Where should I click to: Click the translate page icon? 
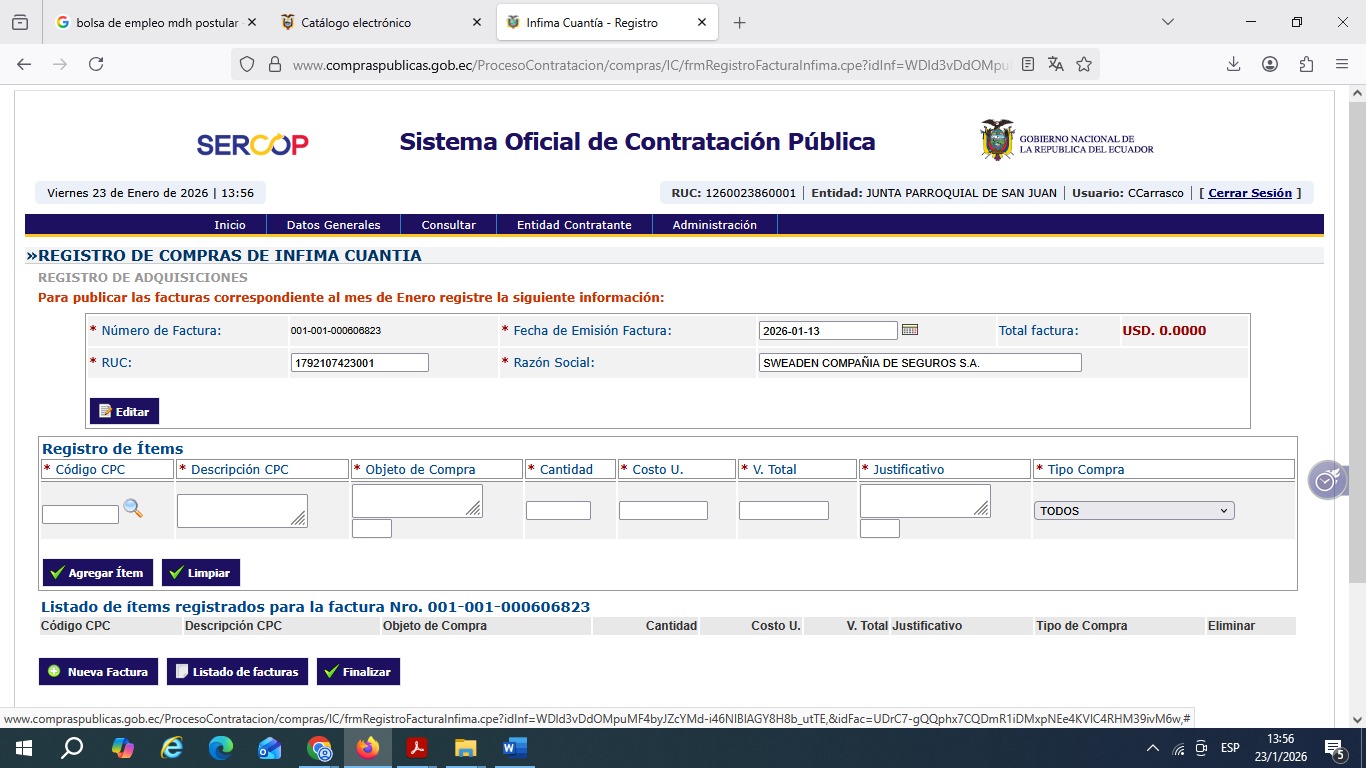coord(1056,64)
